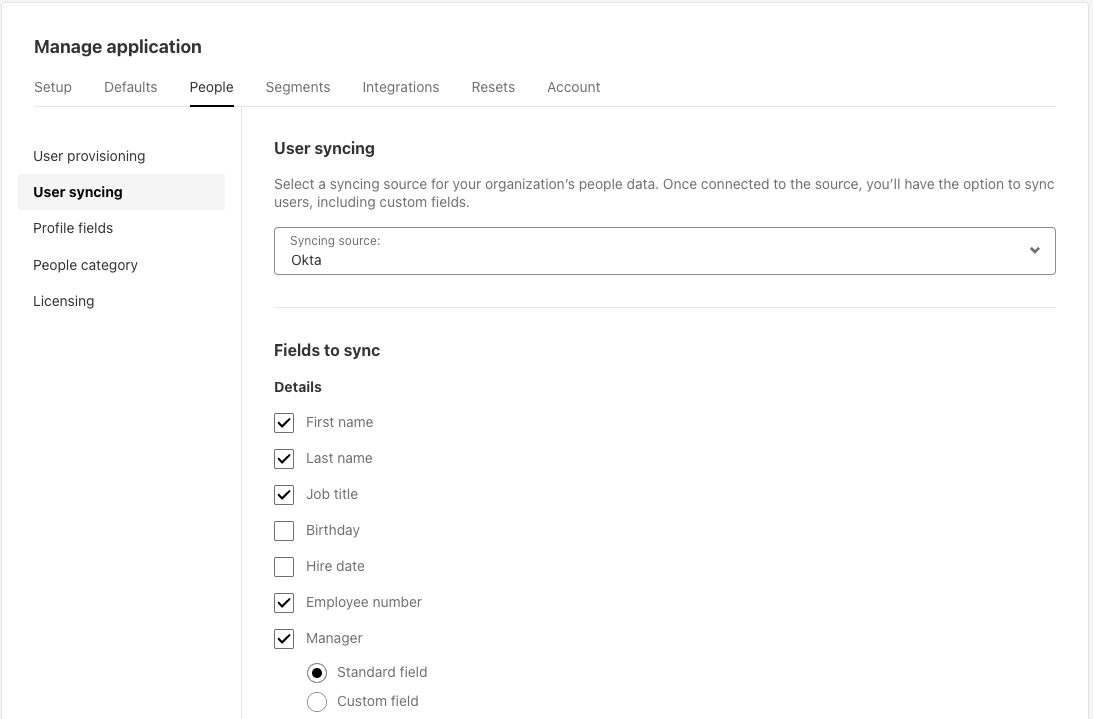This screenshot has height=719, width=1093.
Task: Open the Syncing source dropdown
Action: pos(664,250)
